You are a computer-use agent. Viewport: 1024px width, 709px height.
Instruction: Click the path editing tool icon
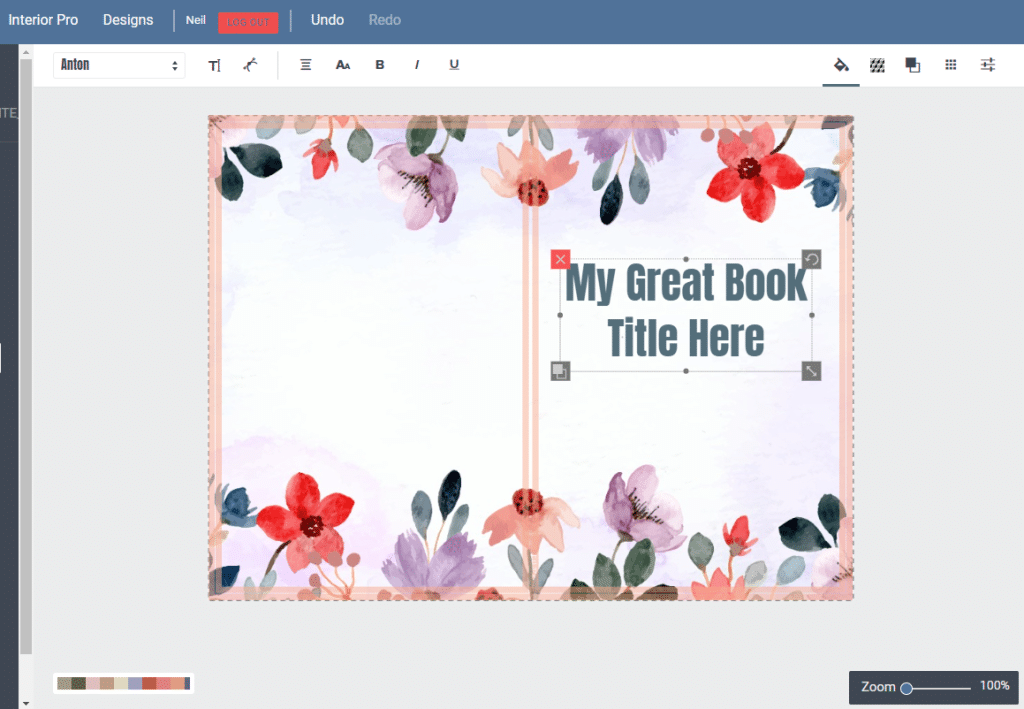251,64
